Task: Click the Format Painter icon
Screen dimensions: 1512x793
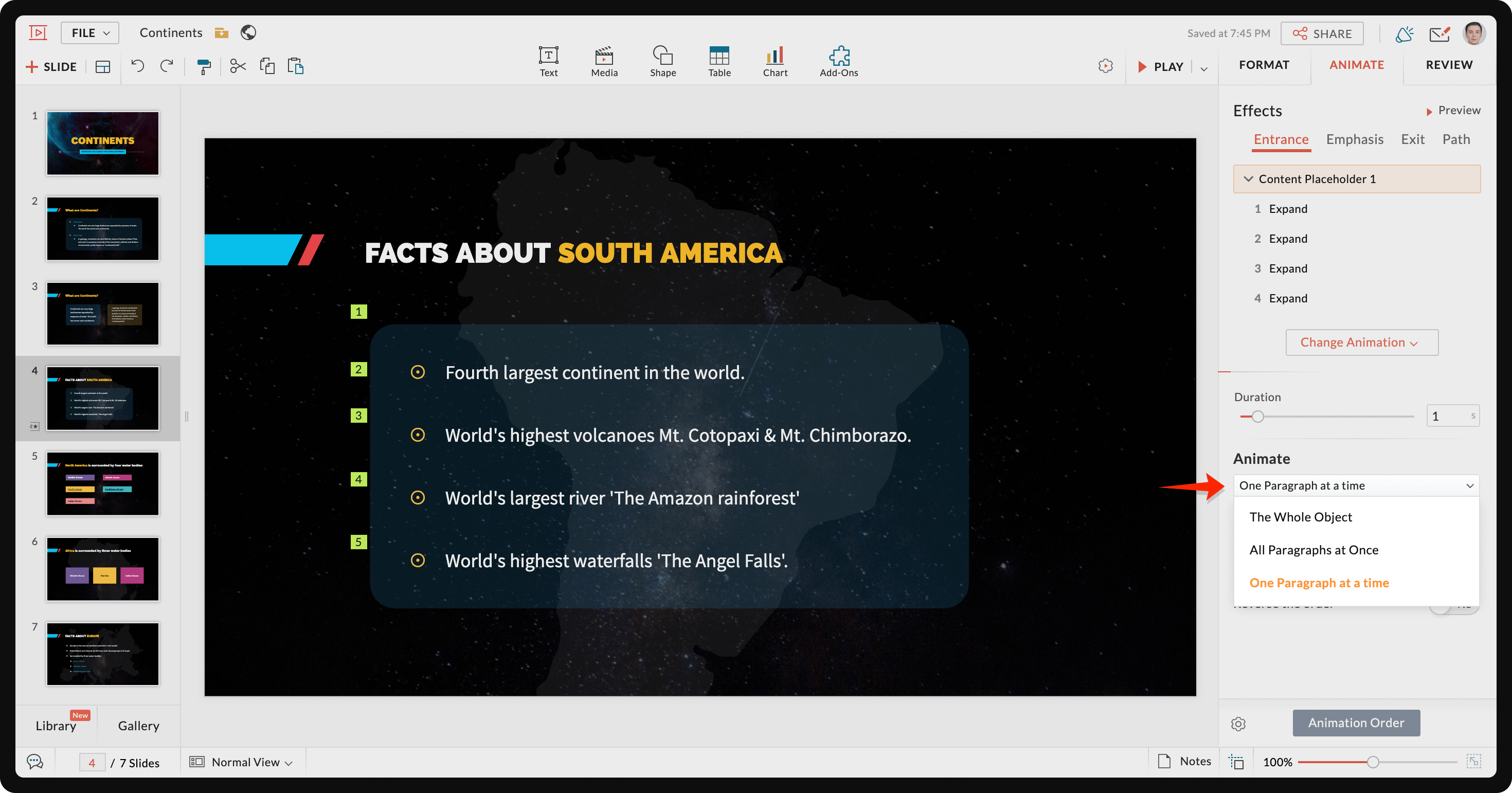Action: [204, 66]
